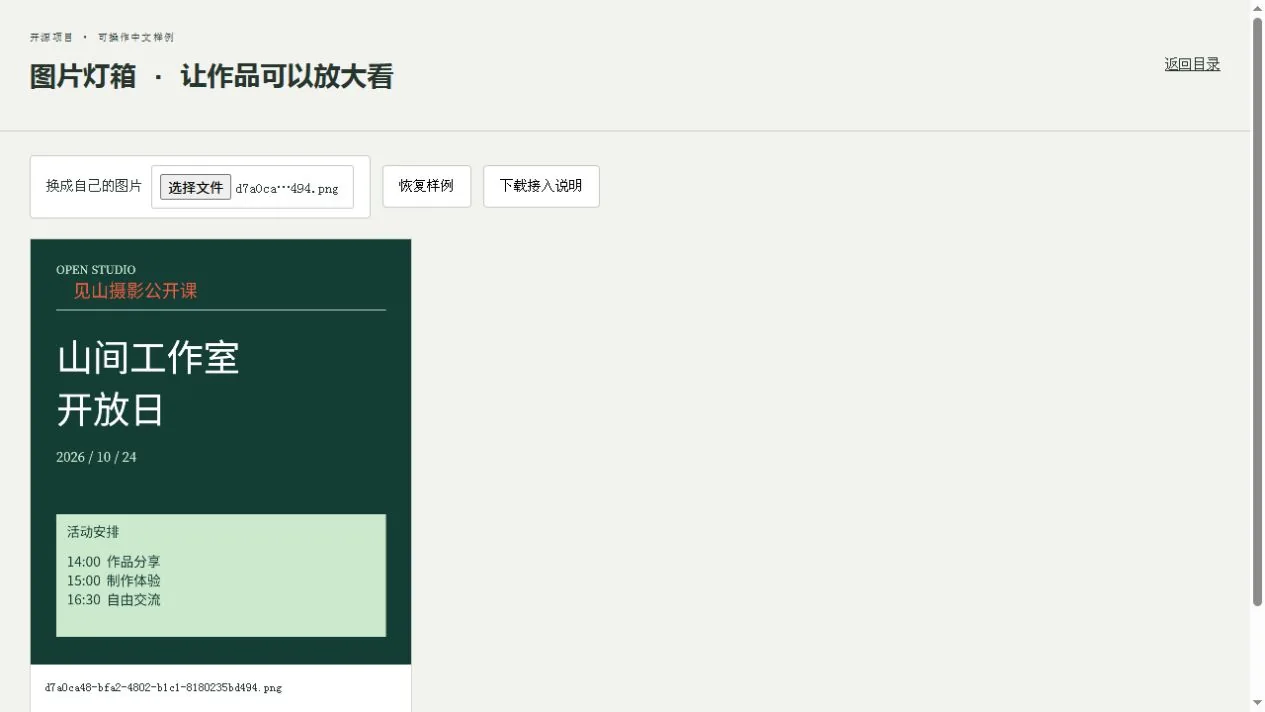
Task: Click the OPEN STUDIO text on the poster
Action: pyautogui.click(x=96, y=270)
